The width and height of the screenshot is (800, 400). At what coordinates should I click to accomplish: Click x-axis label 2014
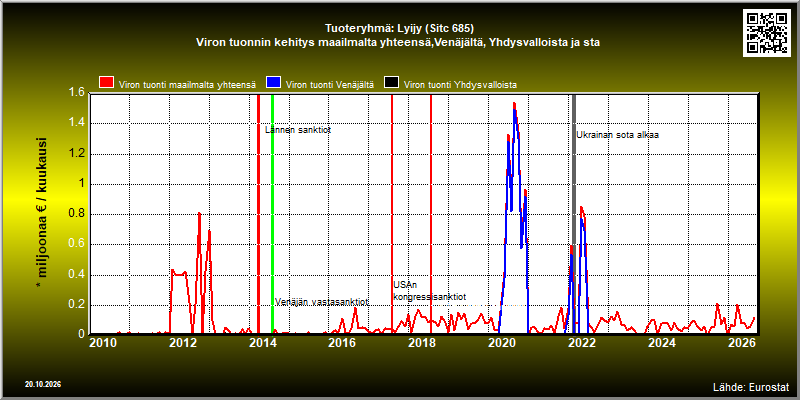(x=262, y=343)
